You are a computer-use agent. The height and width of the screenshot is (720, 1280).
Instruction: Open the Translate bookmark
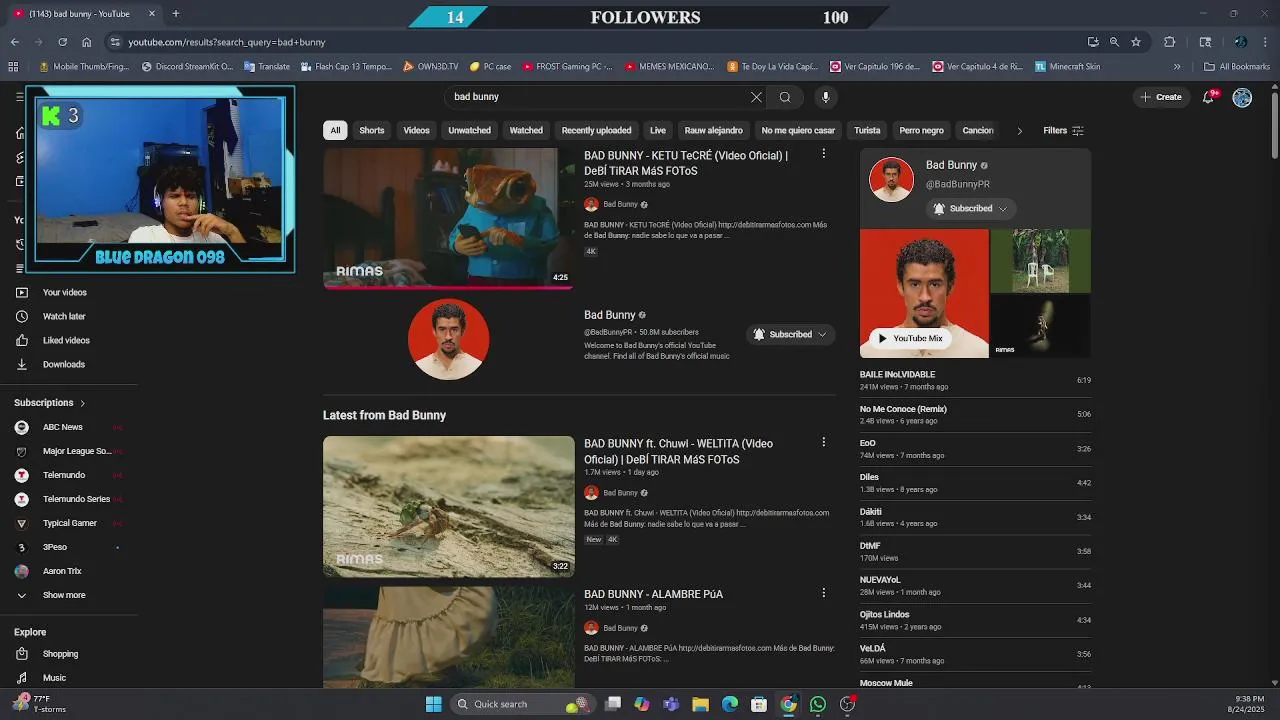[266, 67]
